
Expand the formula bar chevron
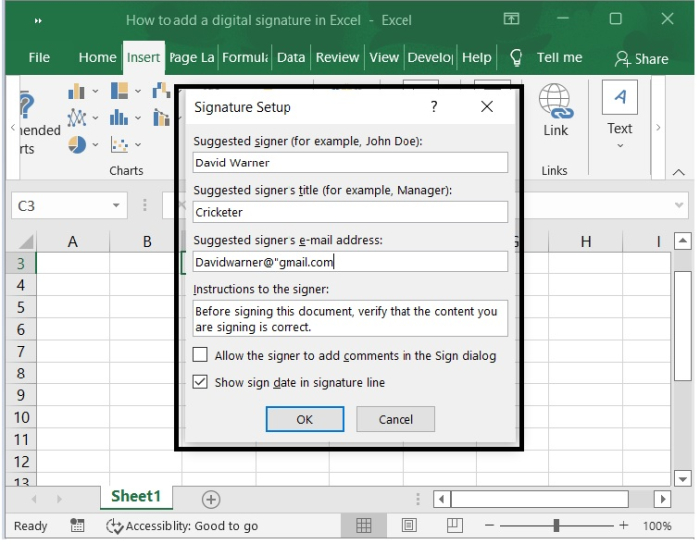(x=679, y=205)
